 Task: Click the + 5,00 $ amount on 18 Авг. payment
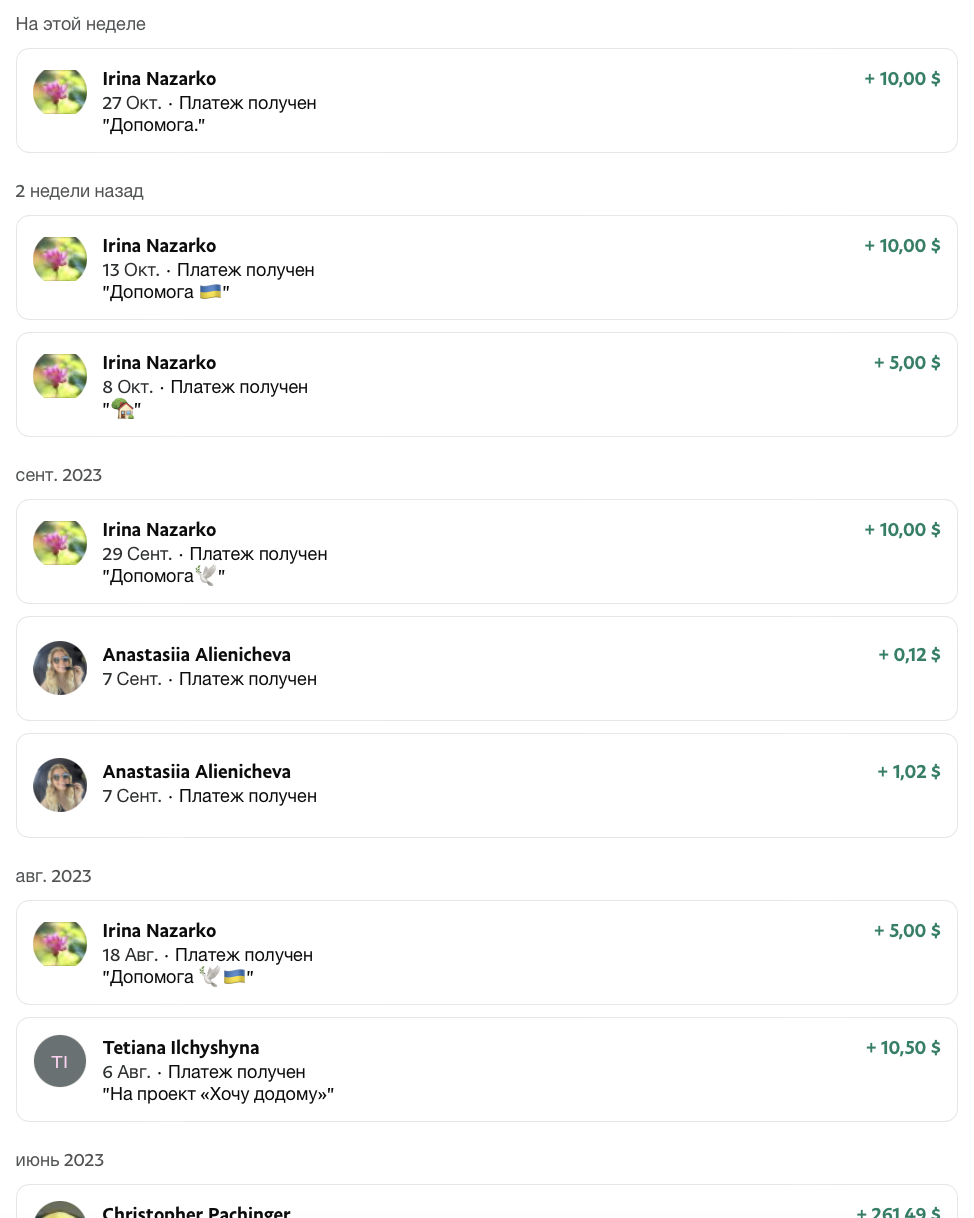pos(907,931)
